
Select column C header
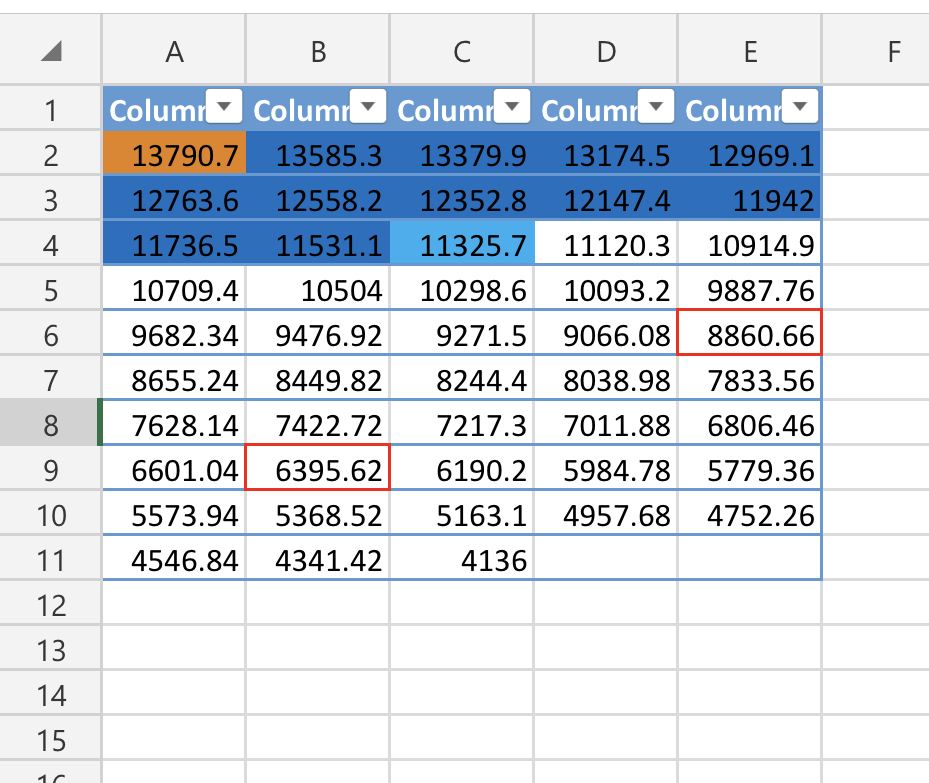point(462,50)
